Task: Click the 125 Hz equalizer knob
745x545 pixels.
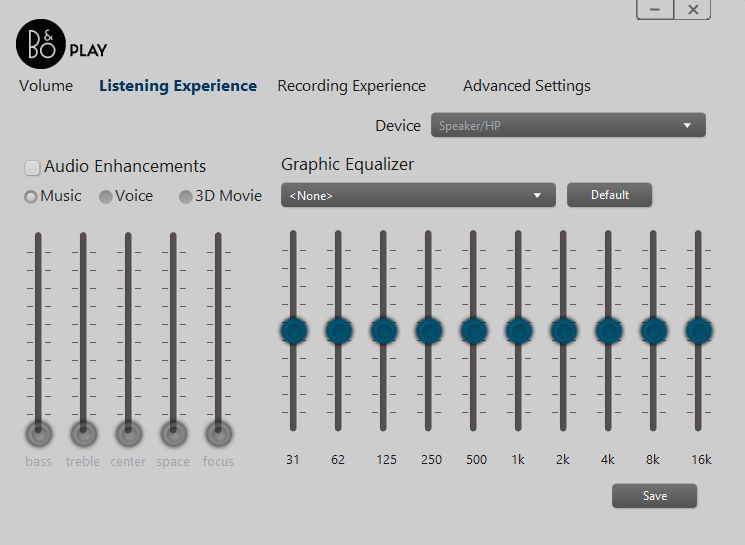Action: coord(384,331)
